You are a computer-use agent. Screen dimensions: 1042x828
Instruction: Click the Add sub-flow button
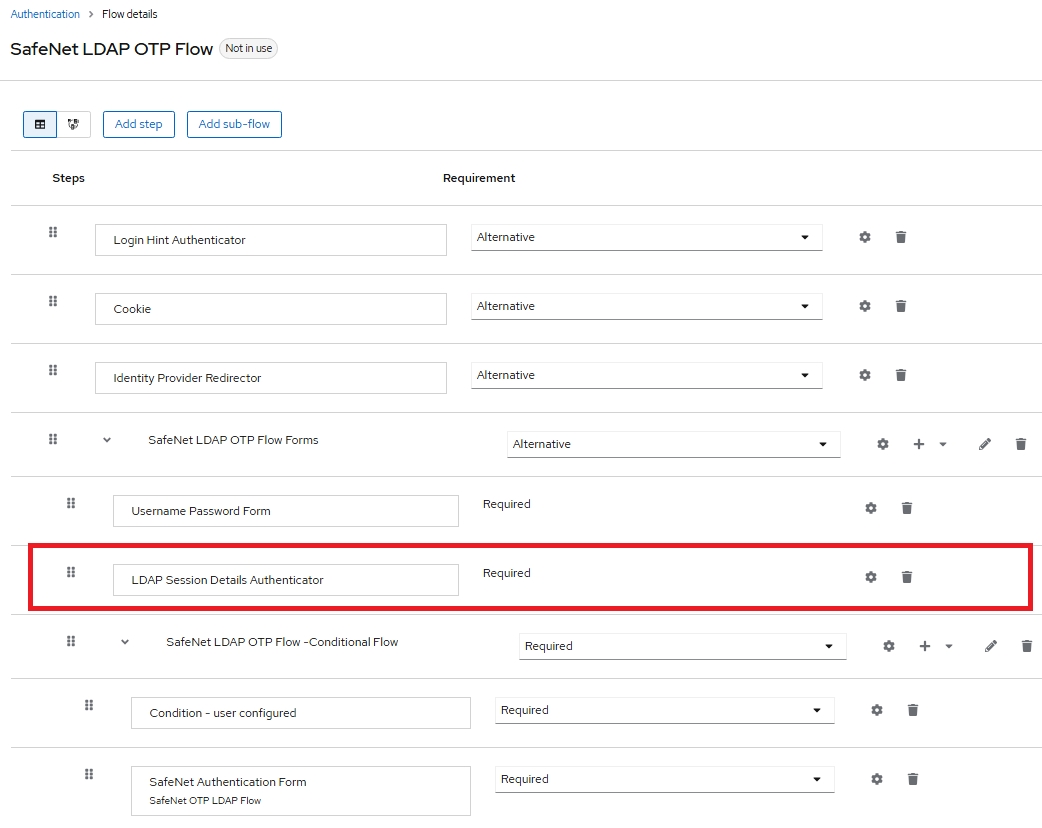coord(234,124)
